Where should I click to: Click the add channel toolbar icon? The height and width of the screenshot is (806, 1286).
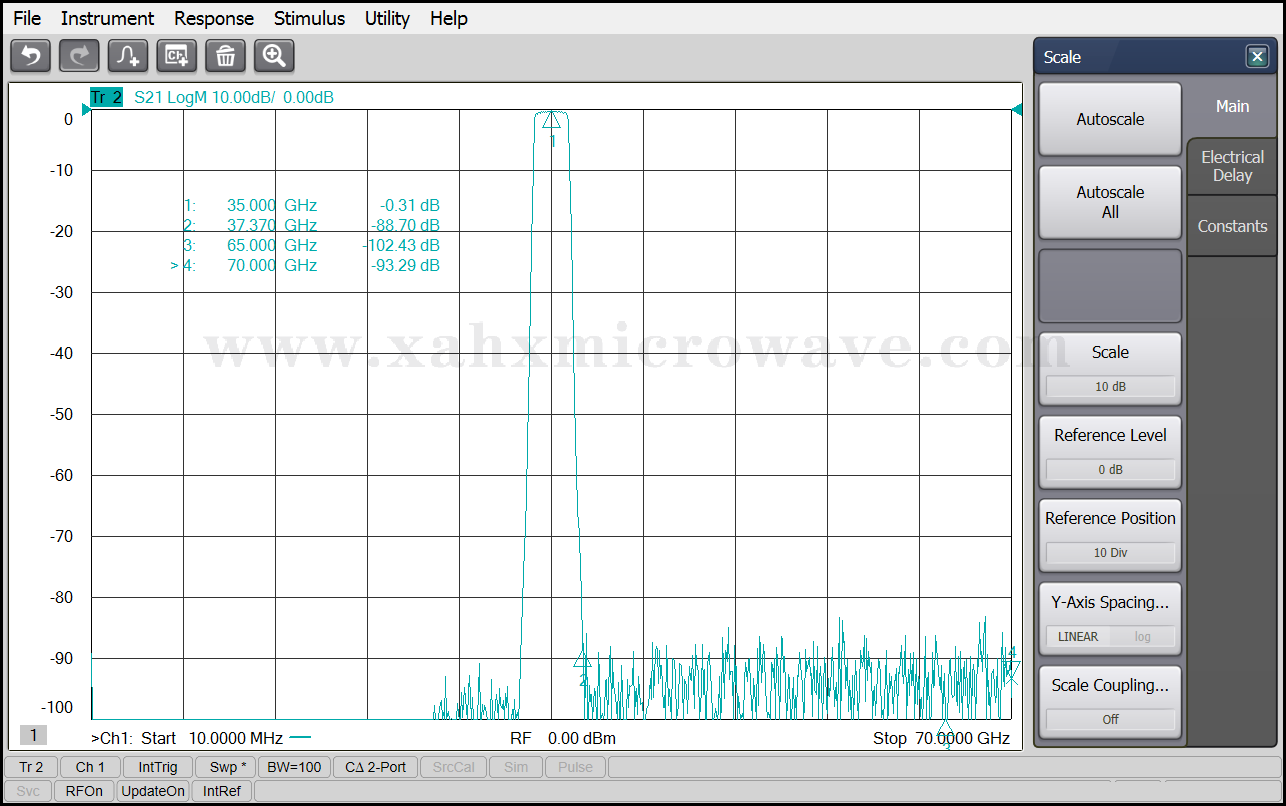coord(177,56)
